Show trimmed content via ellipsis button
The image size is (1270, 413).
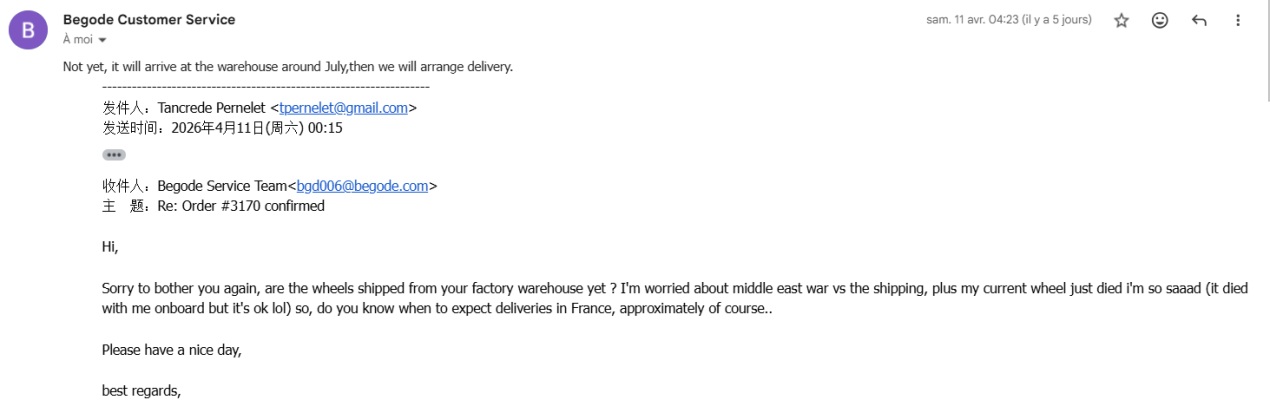114,155
